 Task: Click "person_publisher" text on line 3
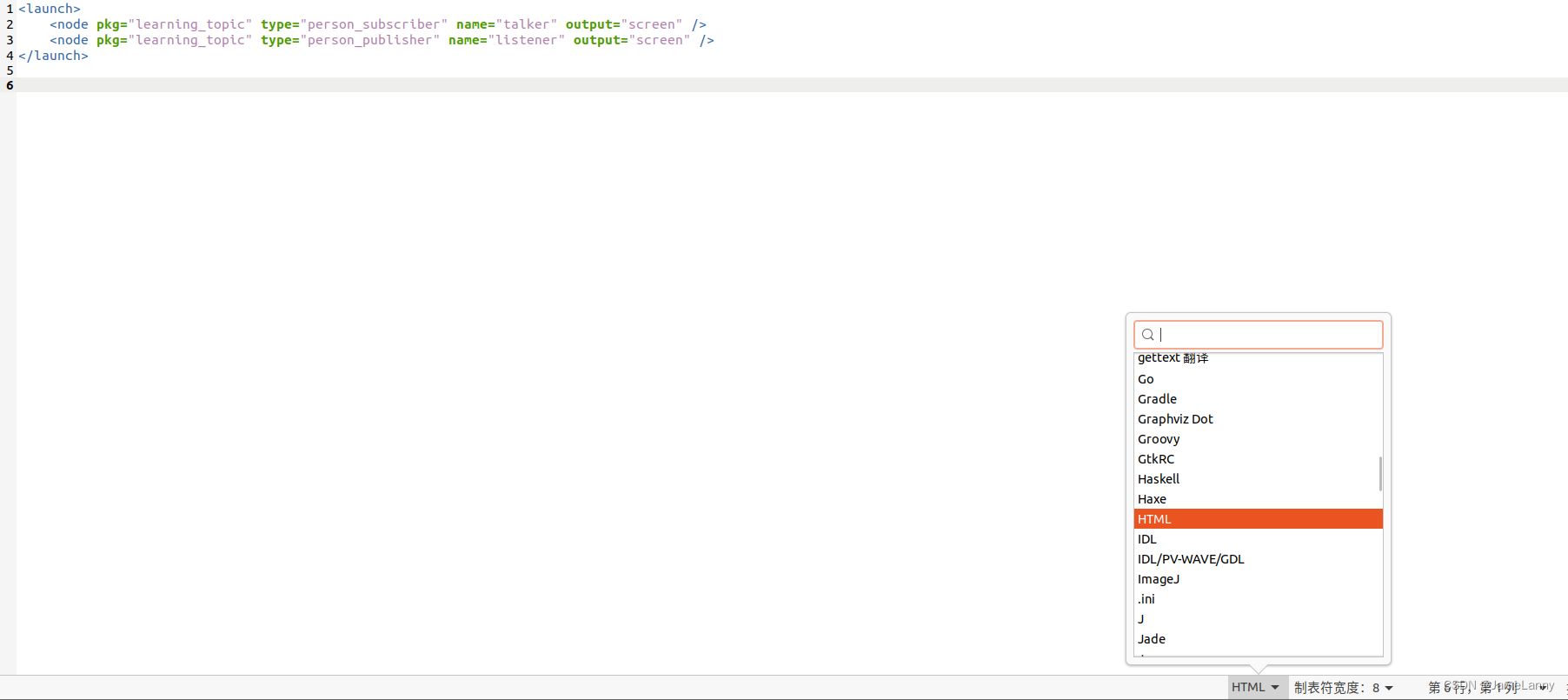(370, 40)
